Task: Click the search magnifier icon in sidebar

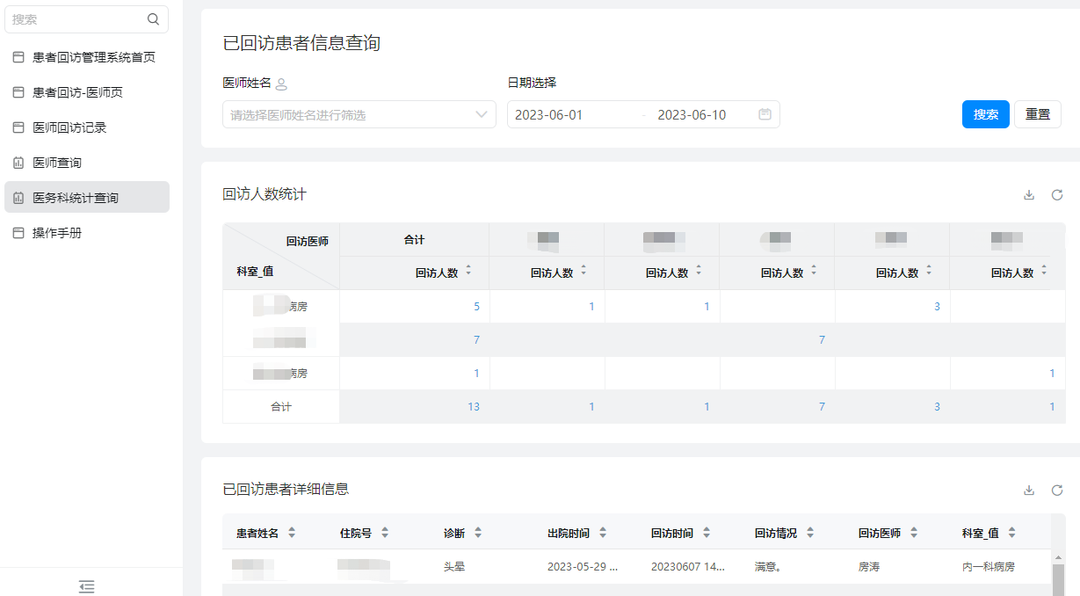Action: (153, 19)
